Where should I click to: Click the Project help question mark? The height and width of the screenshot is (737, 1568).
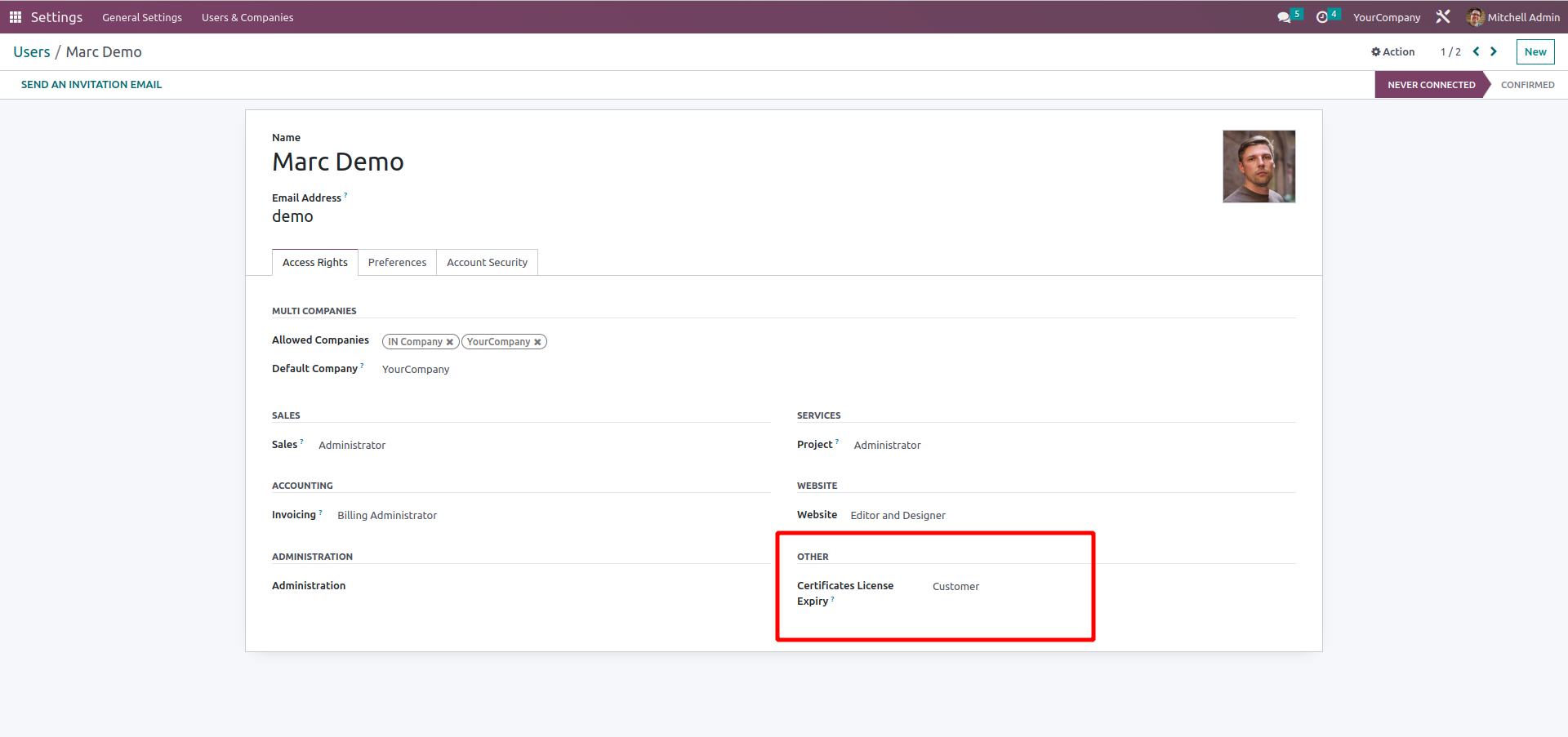pyautogui.click(x=837, y=442)
